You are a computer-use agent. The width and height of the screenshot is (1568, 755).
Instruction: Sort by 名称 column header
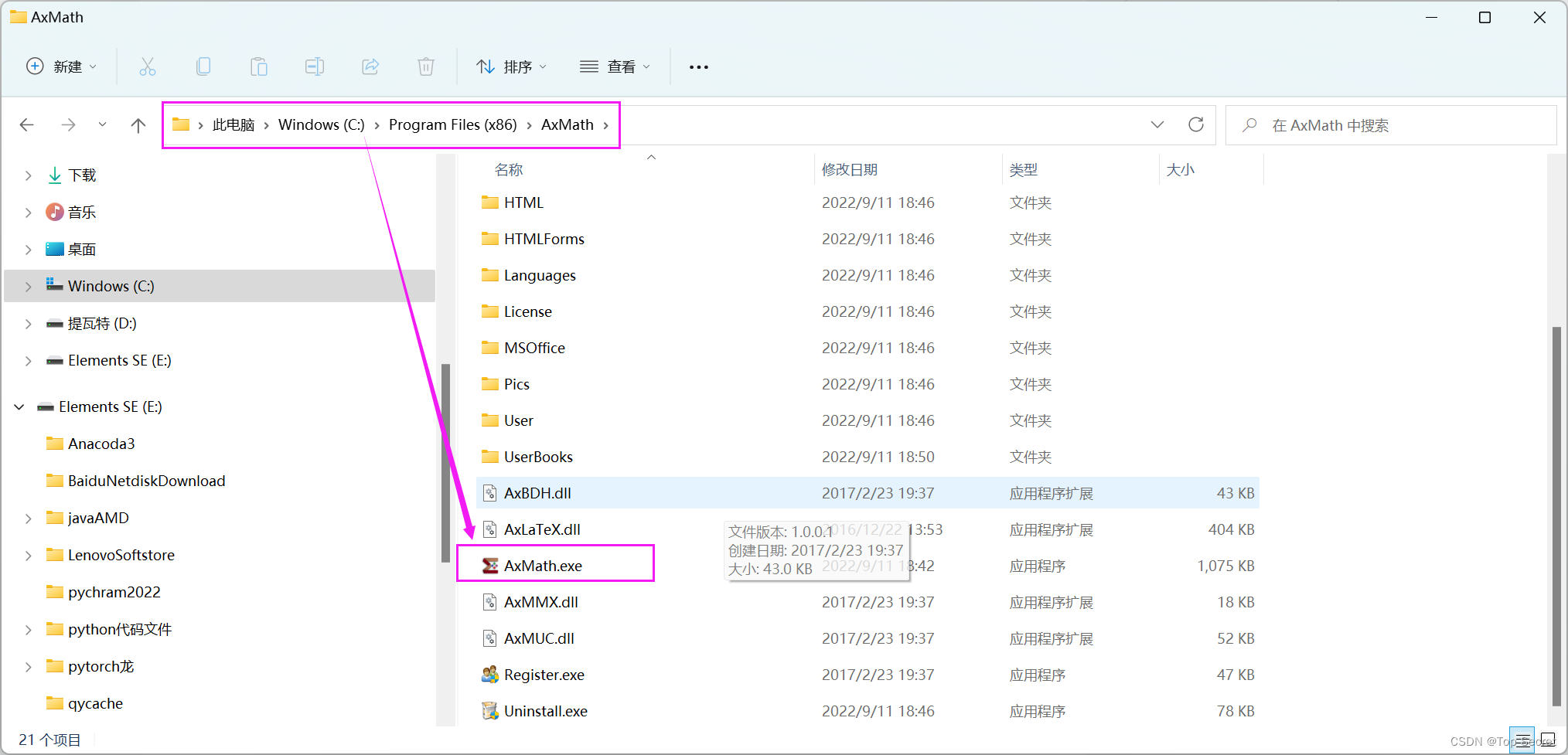pyautogui.click(x=509, y=169)
